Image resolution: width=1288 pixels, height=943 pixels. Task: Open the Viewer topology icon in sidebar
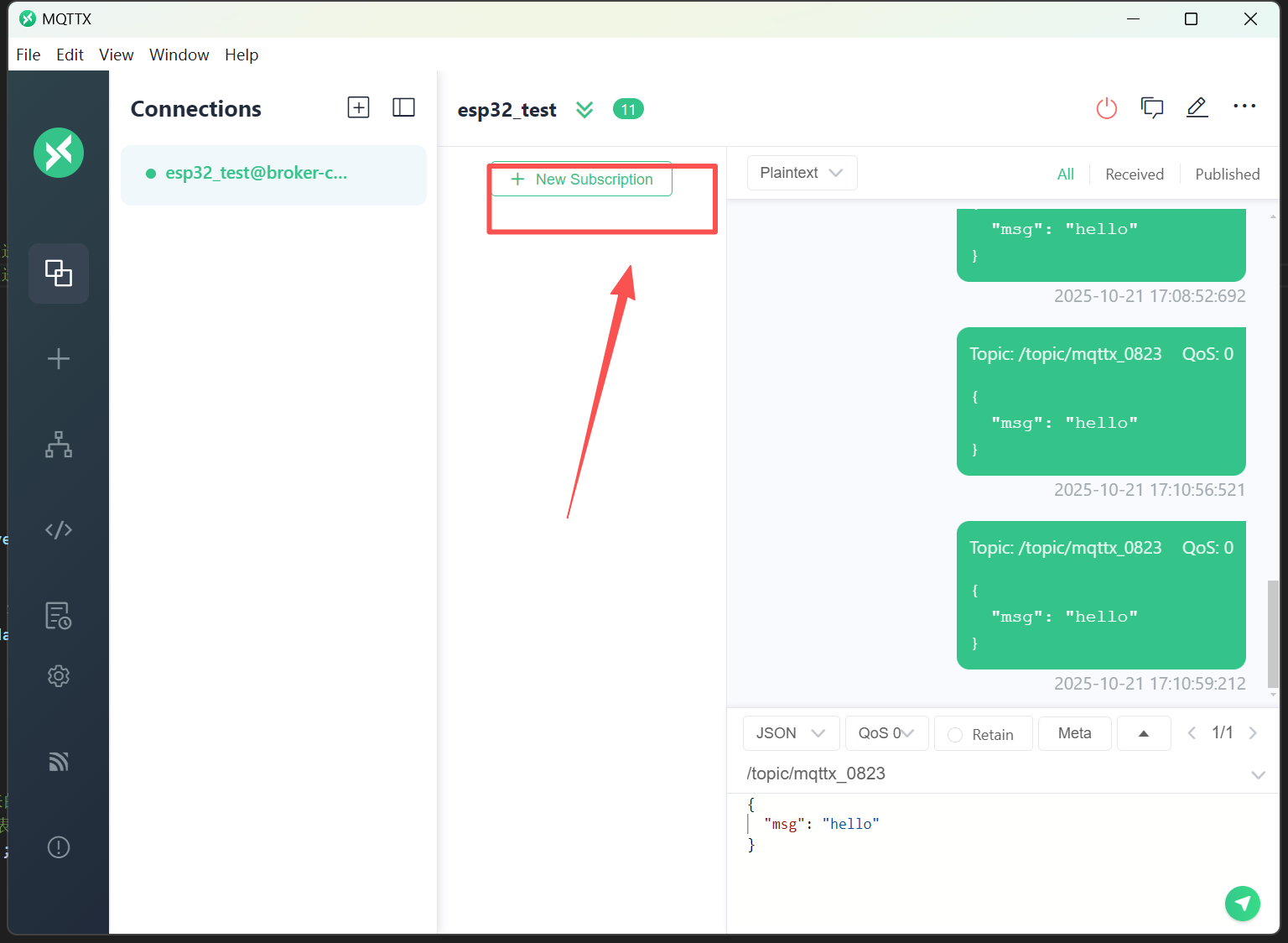59,444
